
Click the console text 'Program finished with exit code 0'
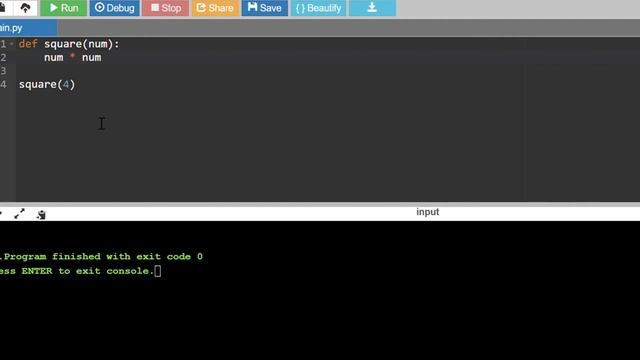pyautogui.click(x=103, y=257)
